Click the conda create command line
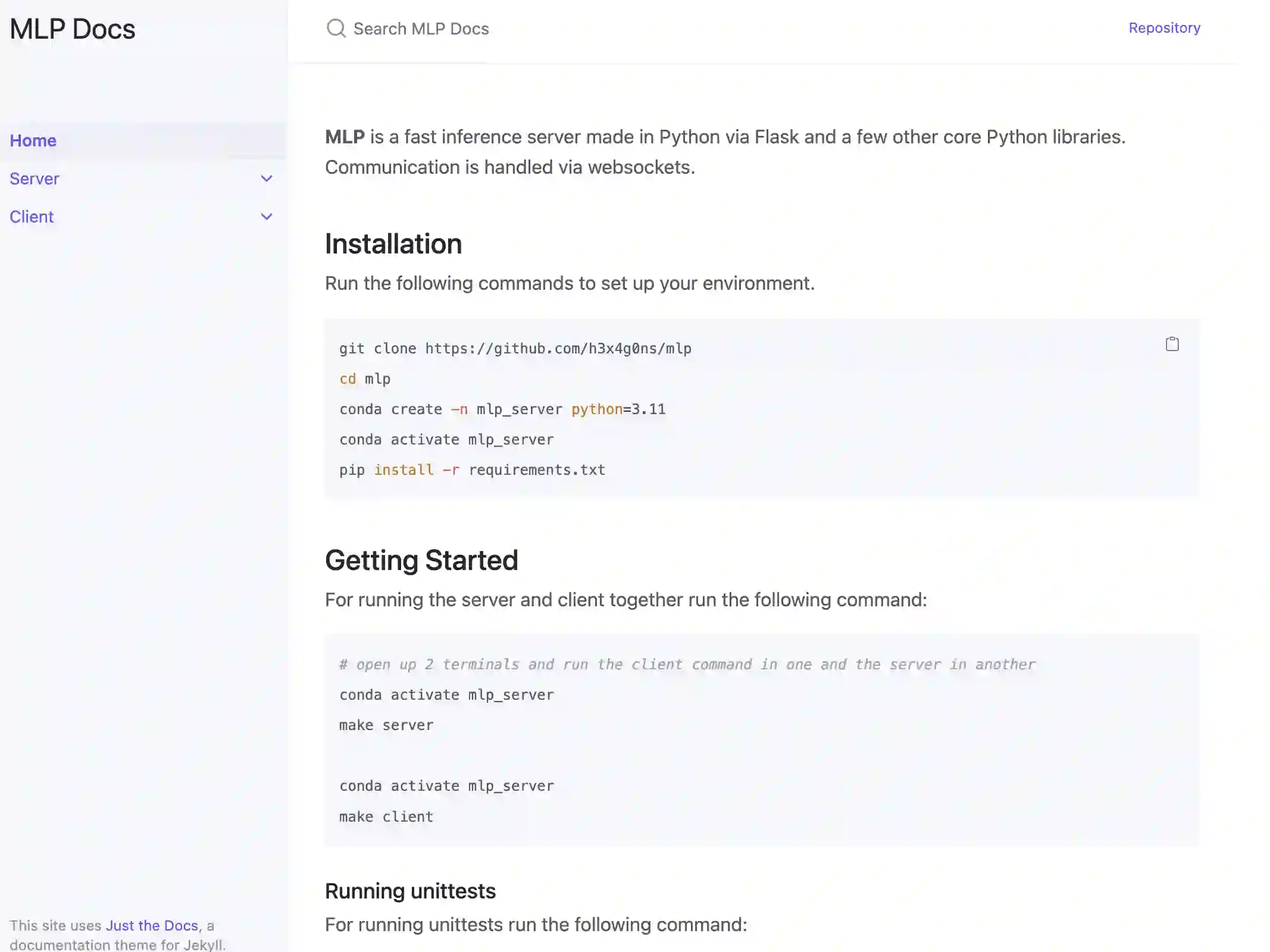 [502, 409]
